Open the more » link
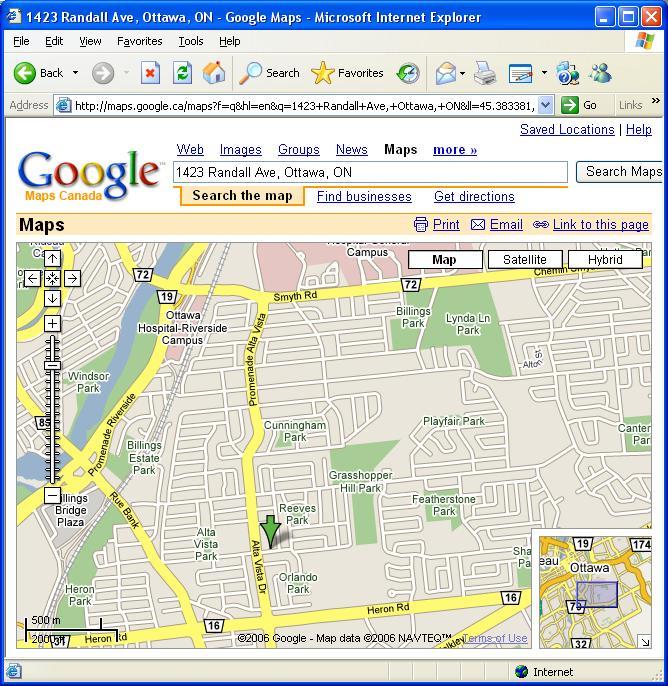Viewport: 668px width, 686px height. [455, 150]
